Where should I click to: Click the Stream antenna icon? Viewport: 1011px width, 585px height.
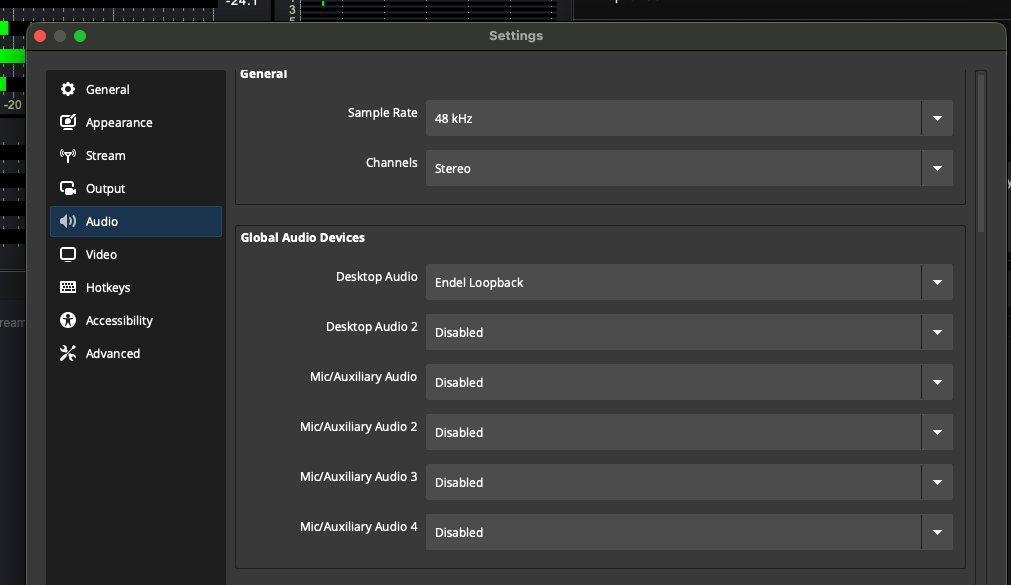(68, 155)
